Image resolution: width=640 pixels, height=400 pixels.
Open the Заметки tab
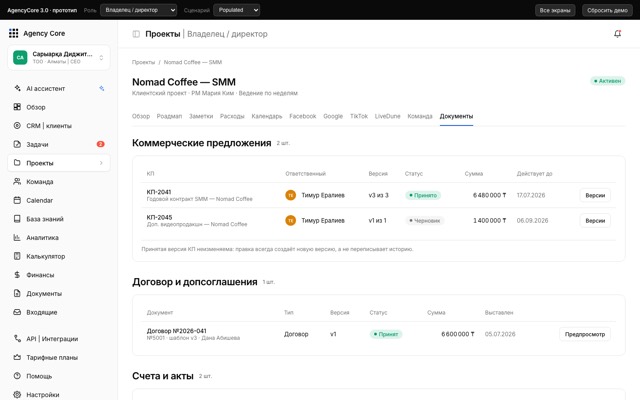pyautogui.click(x=201, y=116)
